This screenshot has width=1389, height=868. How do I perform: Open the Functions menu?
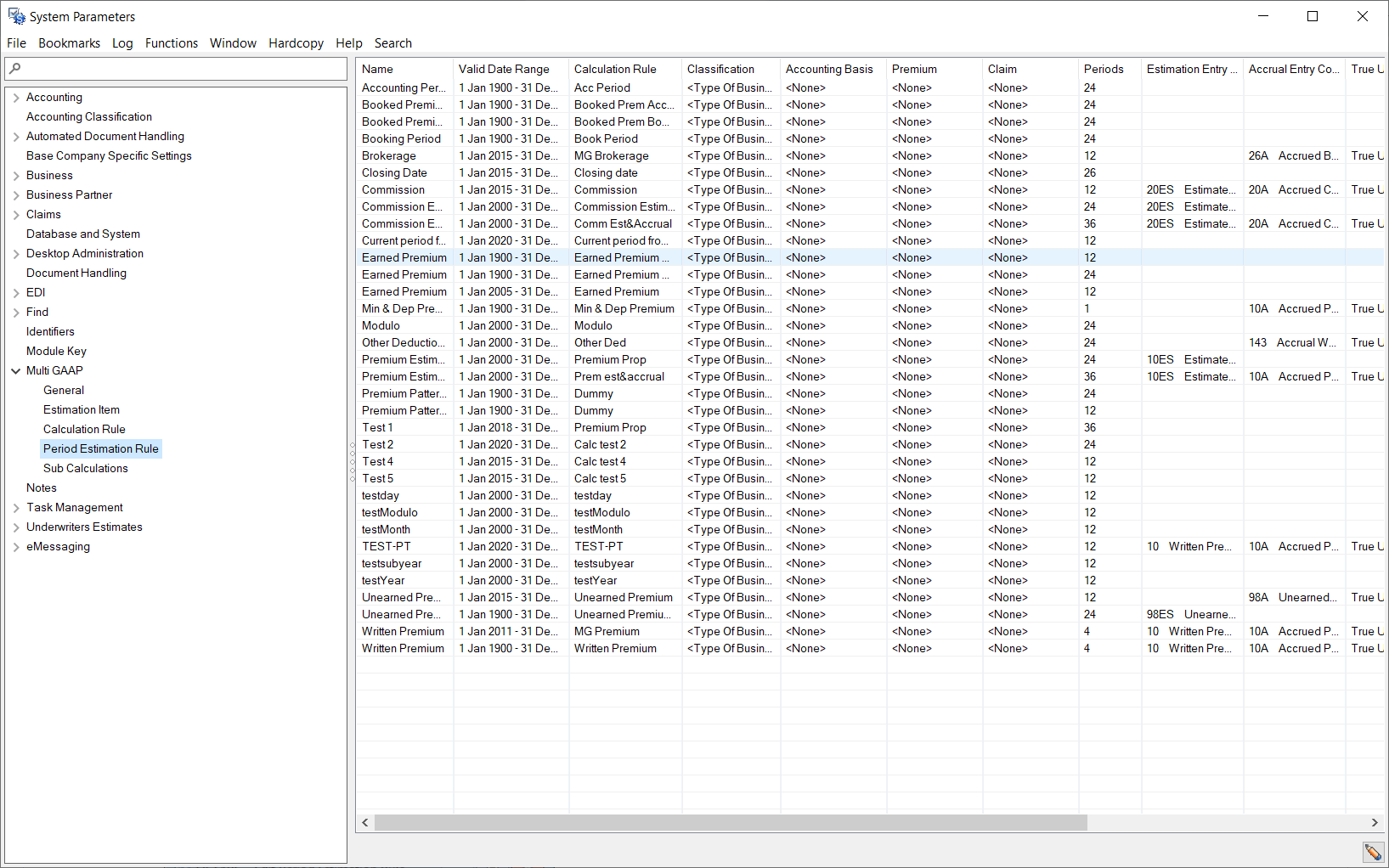[x=171, y=43]
